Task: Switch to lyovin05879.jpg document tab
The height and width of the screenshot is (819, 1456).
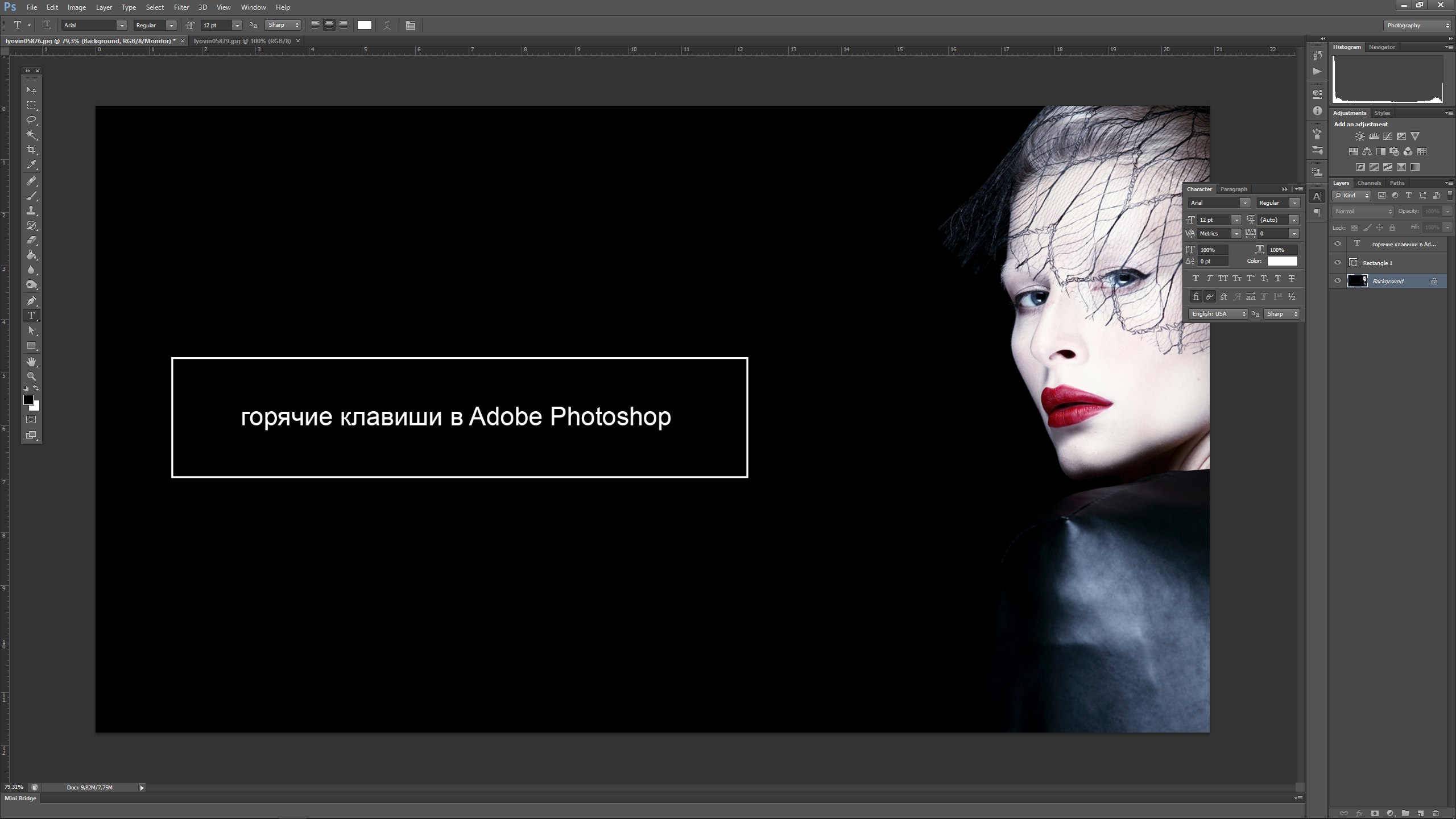Action: pos(242,41)
